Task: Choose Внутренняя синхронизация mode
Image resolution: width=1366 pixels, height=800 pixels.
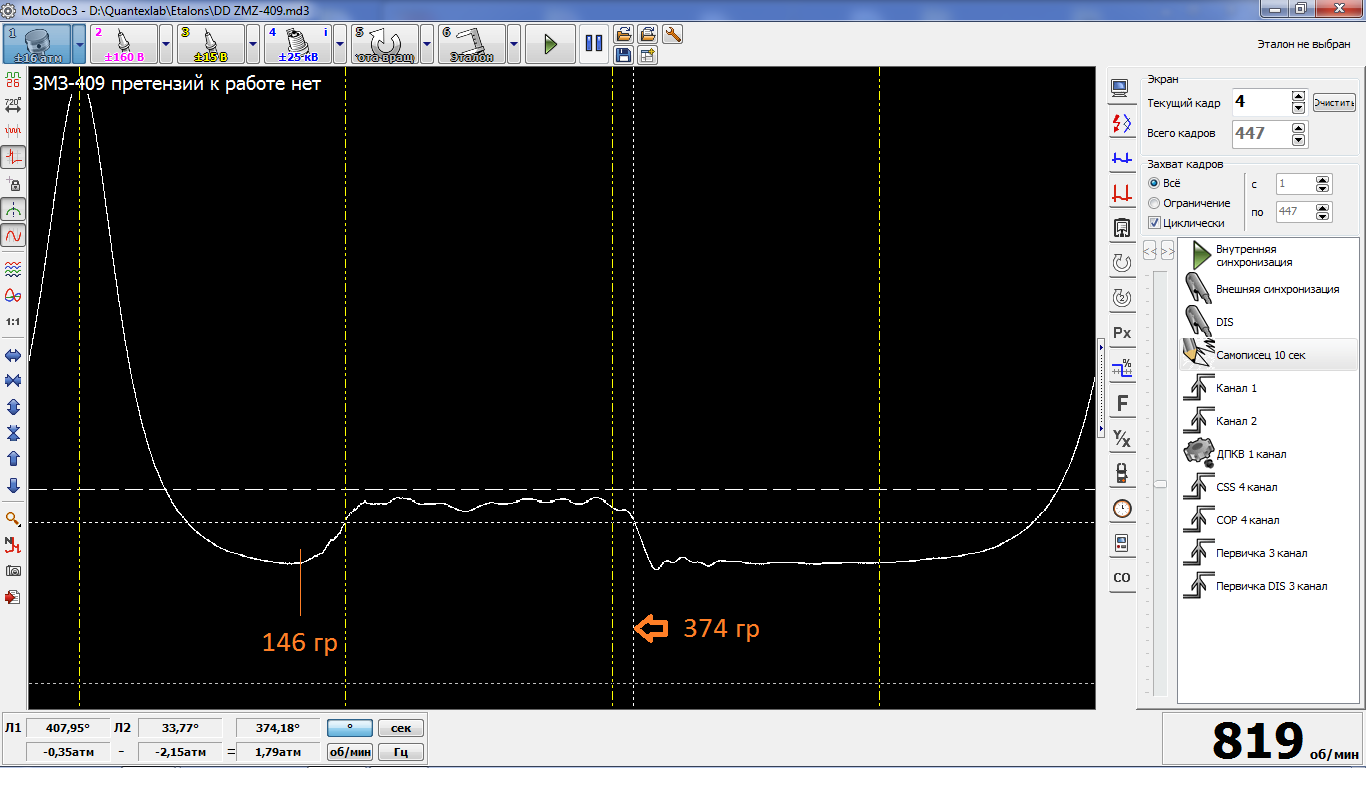Action: (x=1268, y=255)
